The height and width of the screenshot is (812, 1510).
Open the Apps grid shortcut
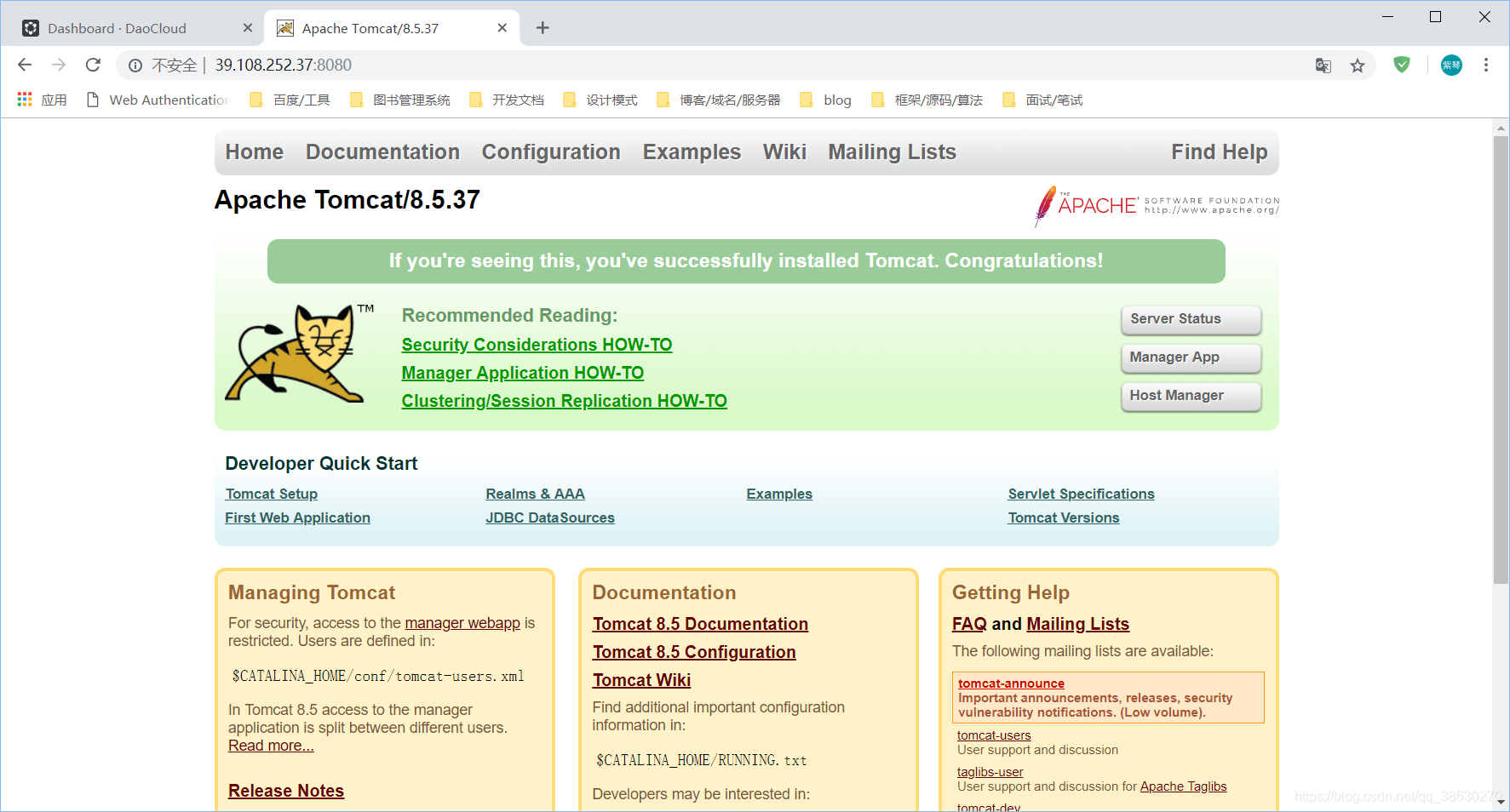tap(42, 100)
